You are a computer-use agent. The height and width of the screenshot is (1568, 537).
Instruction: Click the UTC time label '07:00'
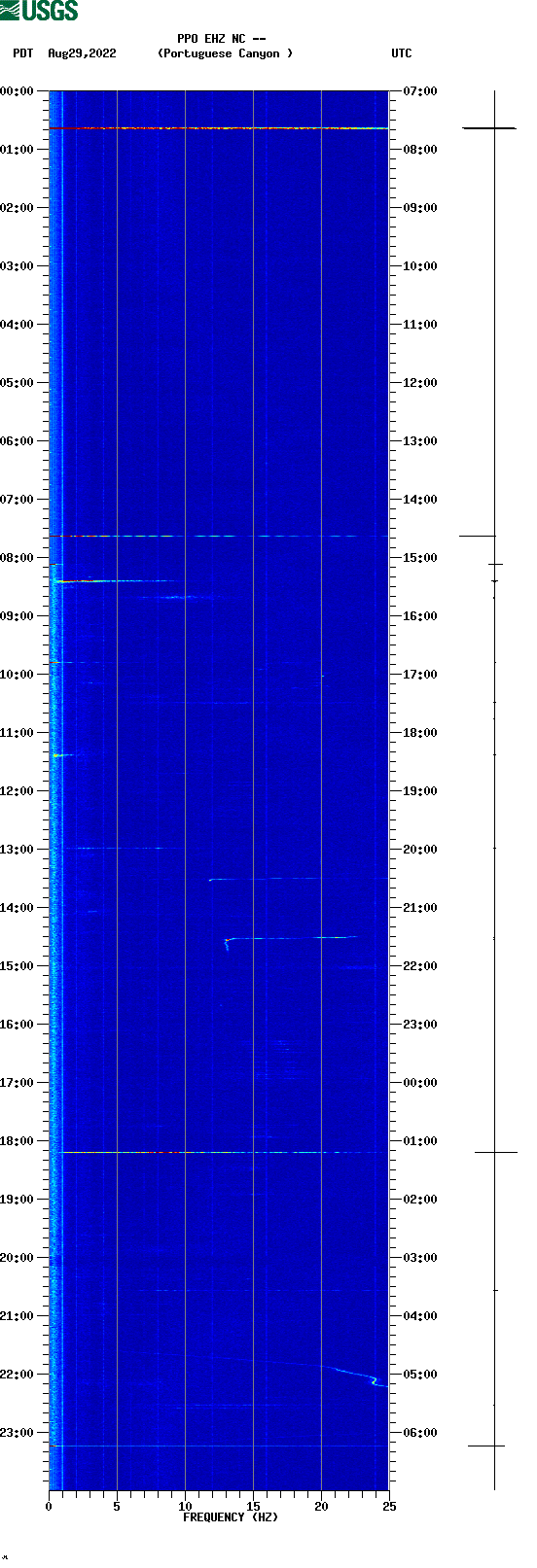tap(420, 91)
